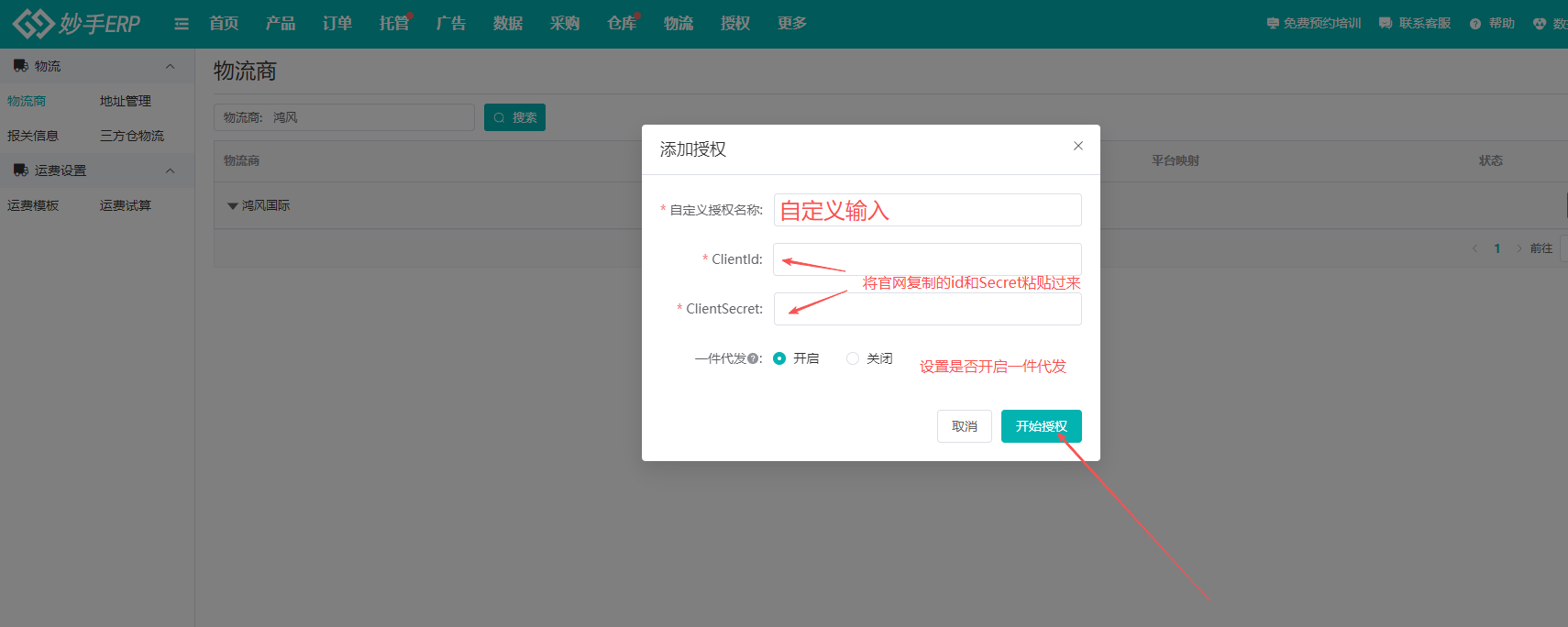The height and width of the screenshot is (627, 1568).
Task: Select the 开启 radio button
Action: (779, 358)
